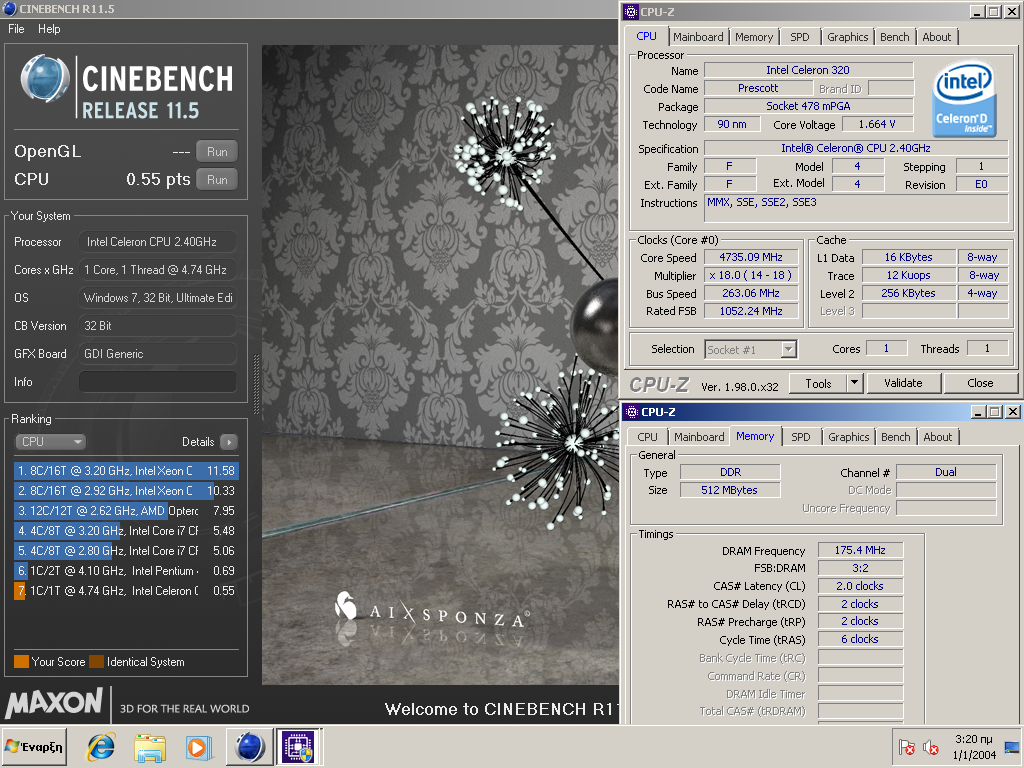Click the Info input field in Your System

point(157,382)
